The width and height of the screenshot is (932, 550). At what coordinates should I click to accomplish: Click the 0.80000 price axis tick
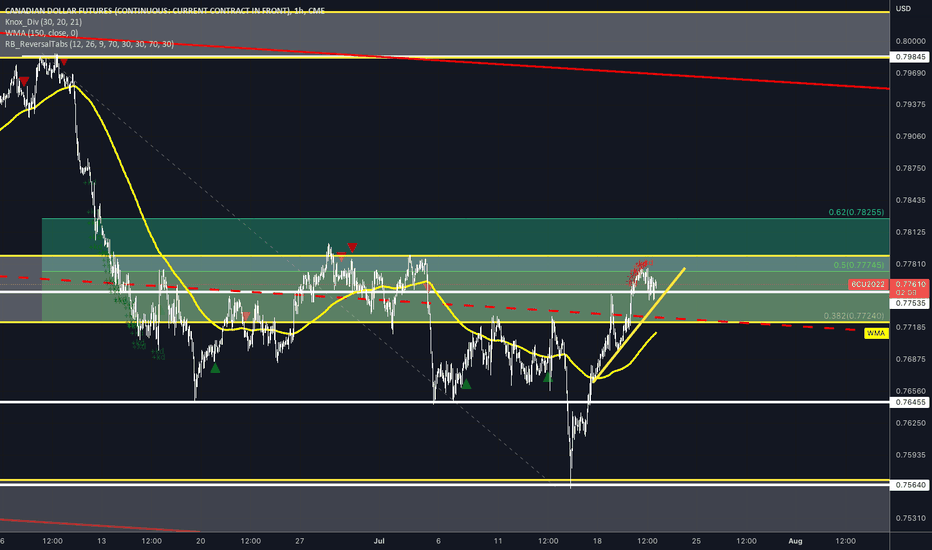[911, 42]
